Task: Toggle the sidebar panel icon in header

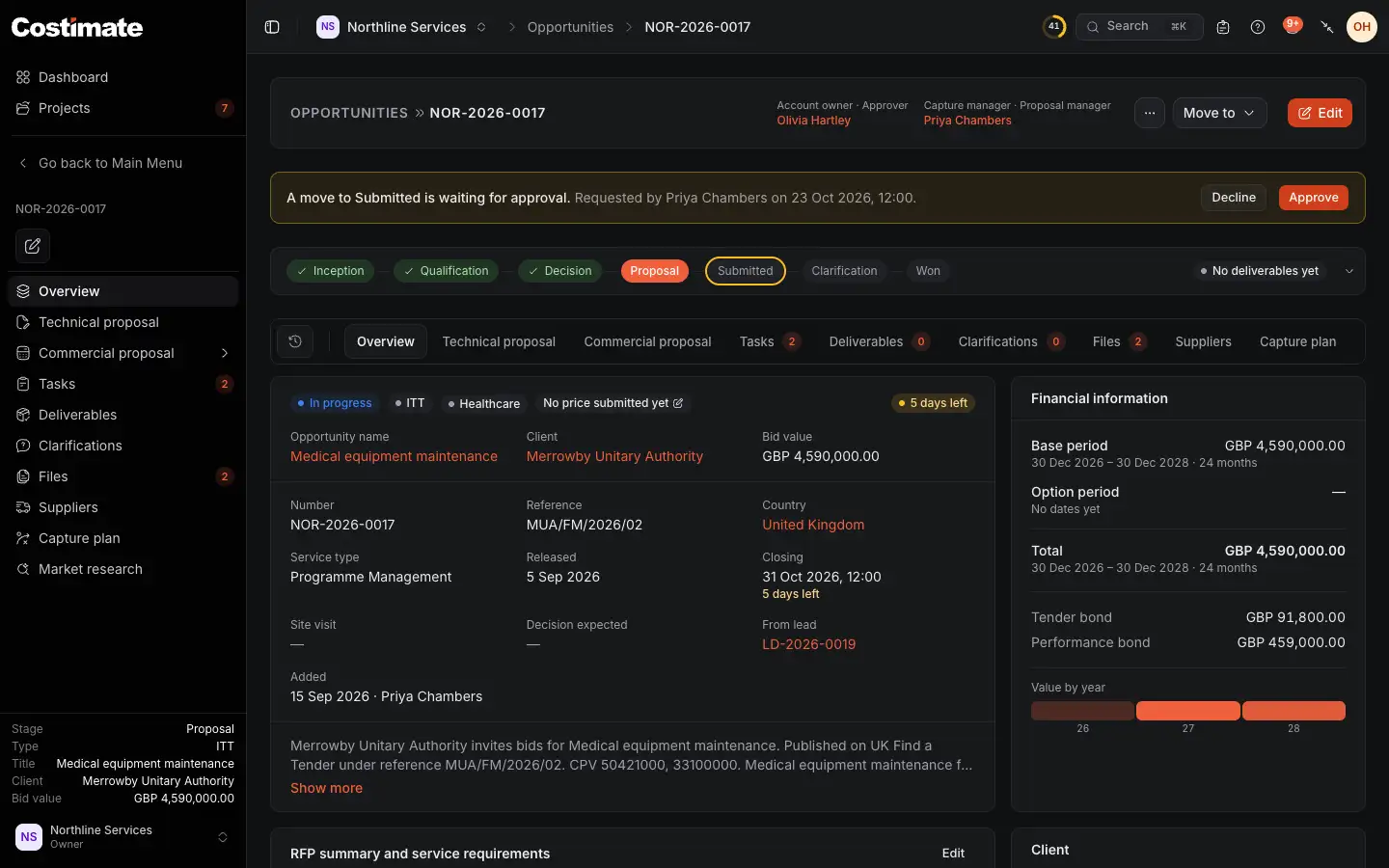Action: pos(272,27)
